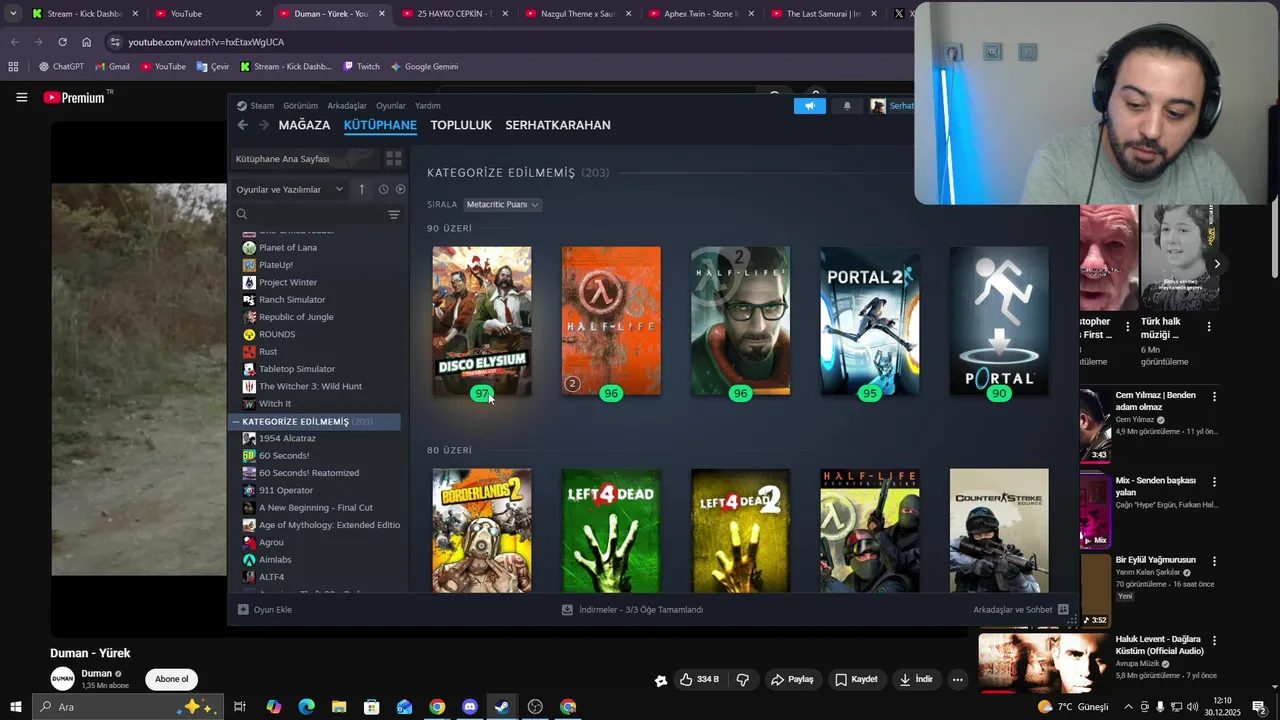Image resolution: width=1280 pixels, height=720 pixels.
Task: Switch library to grid collections view icon
Action: click(x=394, y=159)
